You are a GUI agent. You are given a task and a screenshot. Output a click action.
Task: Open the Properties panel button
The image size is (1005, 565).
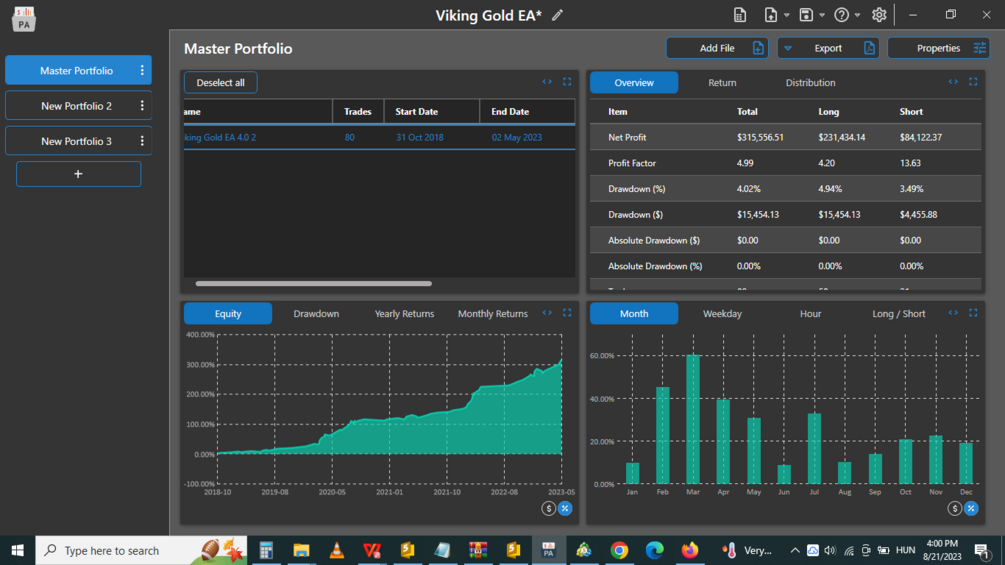938,48
